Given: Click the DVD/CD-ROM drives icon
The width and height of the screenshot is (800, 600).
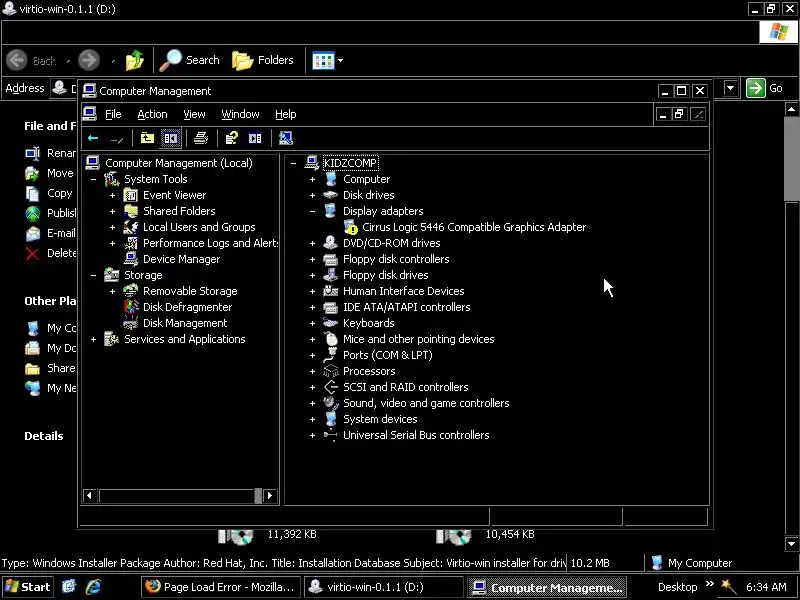Looking at the screenshot, I should 331,243.
